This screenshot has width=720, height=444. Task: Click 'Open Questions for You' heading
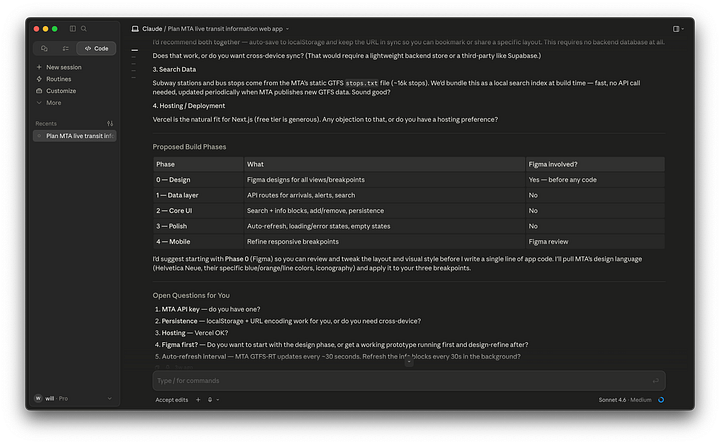pyautogui.click(x=191, y=295)
